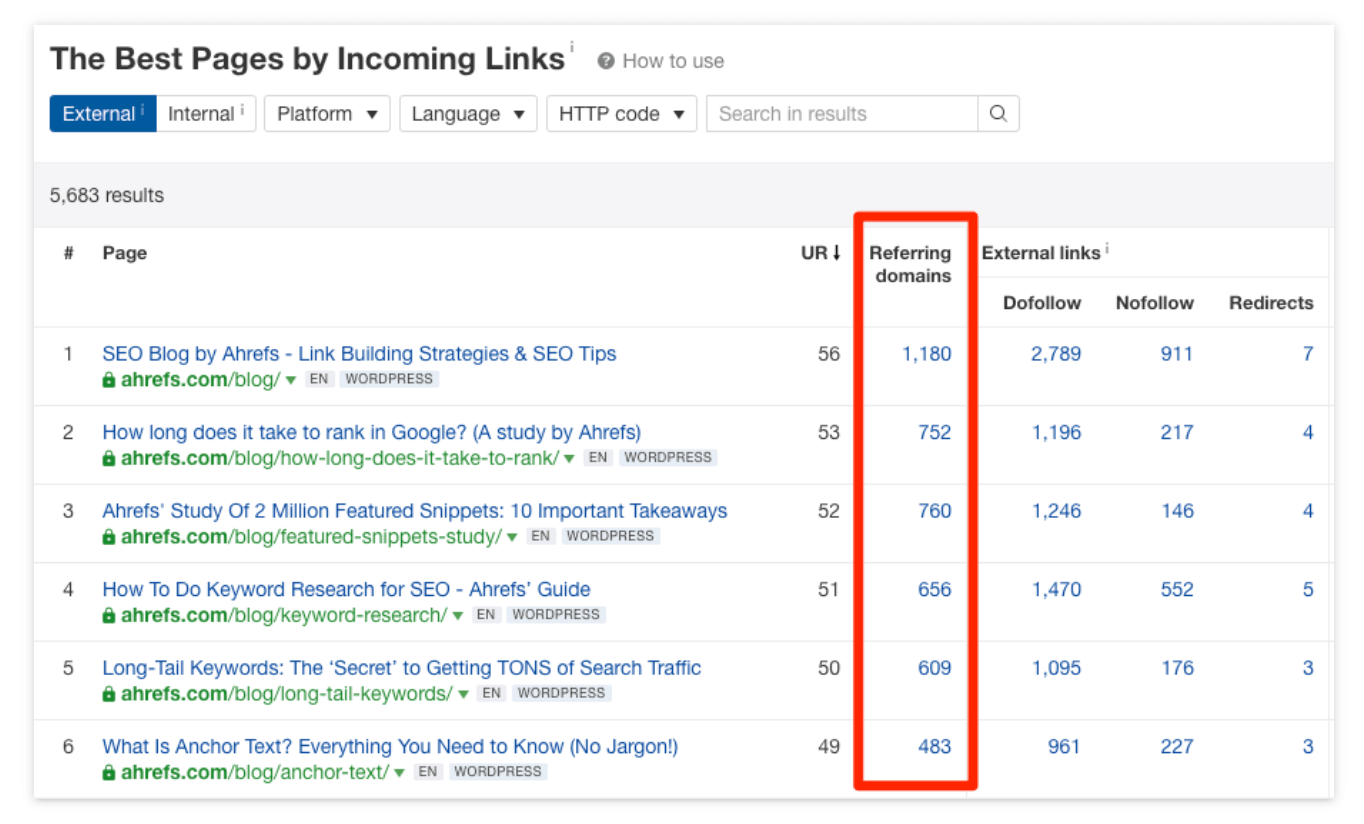The height and width of the screenshot is (824, 1364).
Task: Click nofollow count 911
Action: pos(1177,354)
